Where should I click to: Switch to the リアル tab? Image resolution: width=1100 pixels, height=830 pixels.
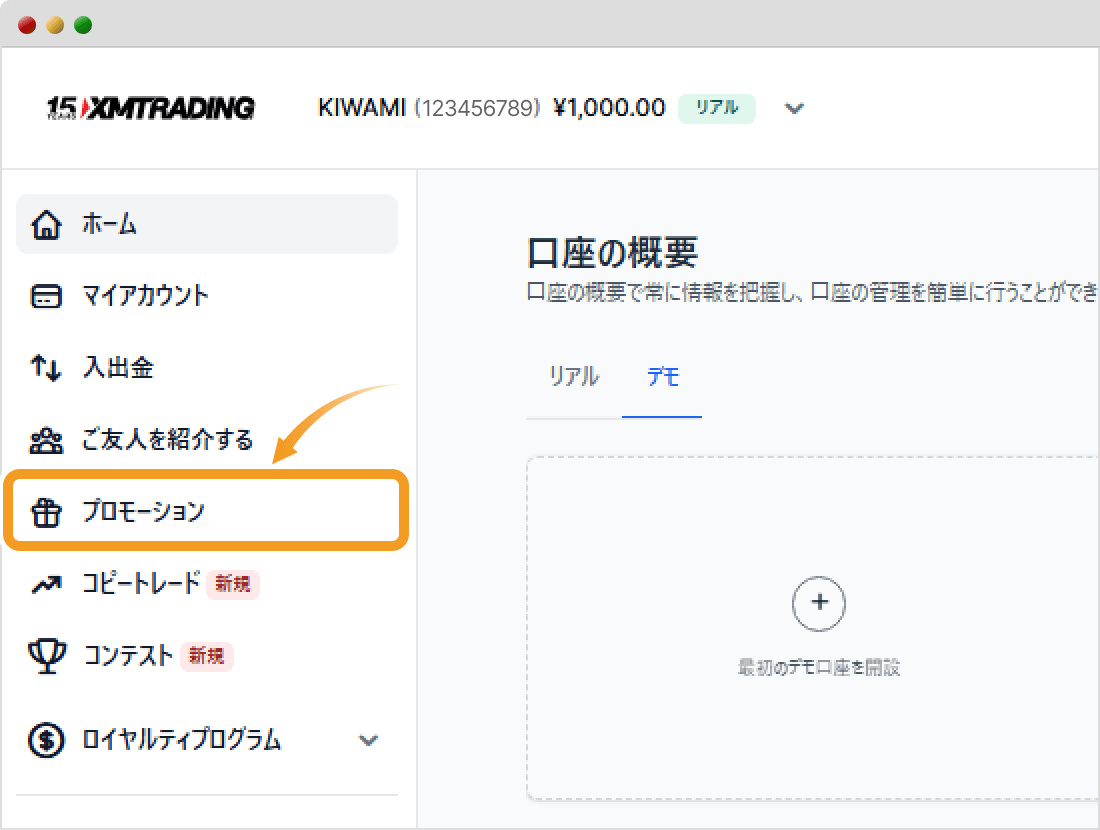pyautogui.click(x=575, y=377)
